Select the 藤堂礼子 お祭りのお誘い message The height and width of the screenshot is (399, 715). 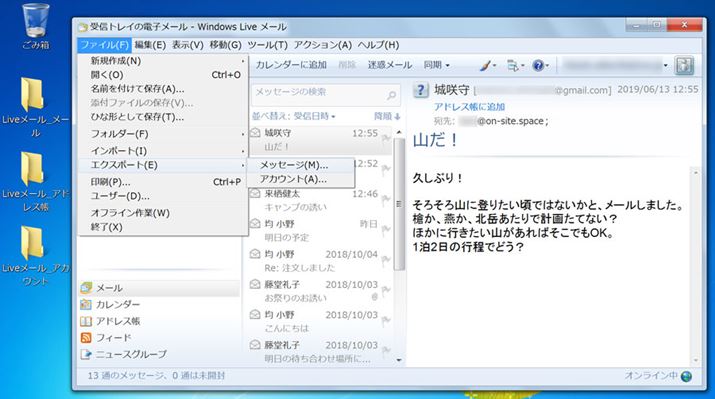coord(320,291)
